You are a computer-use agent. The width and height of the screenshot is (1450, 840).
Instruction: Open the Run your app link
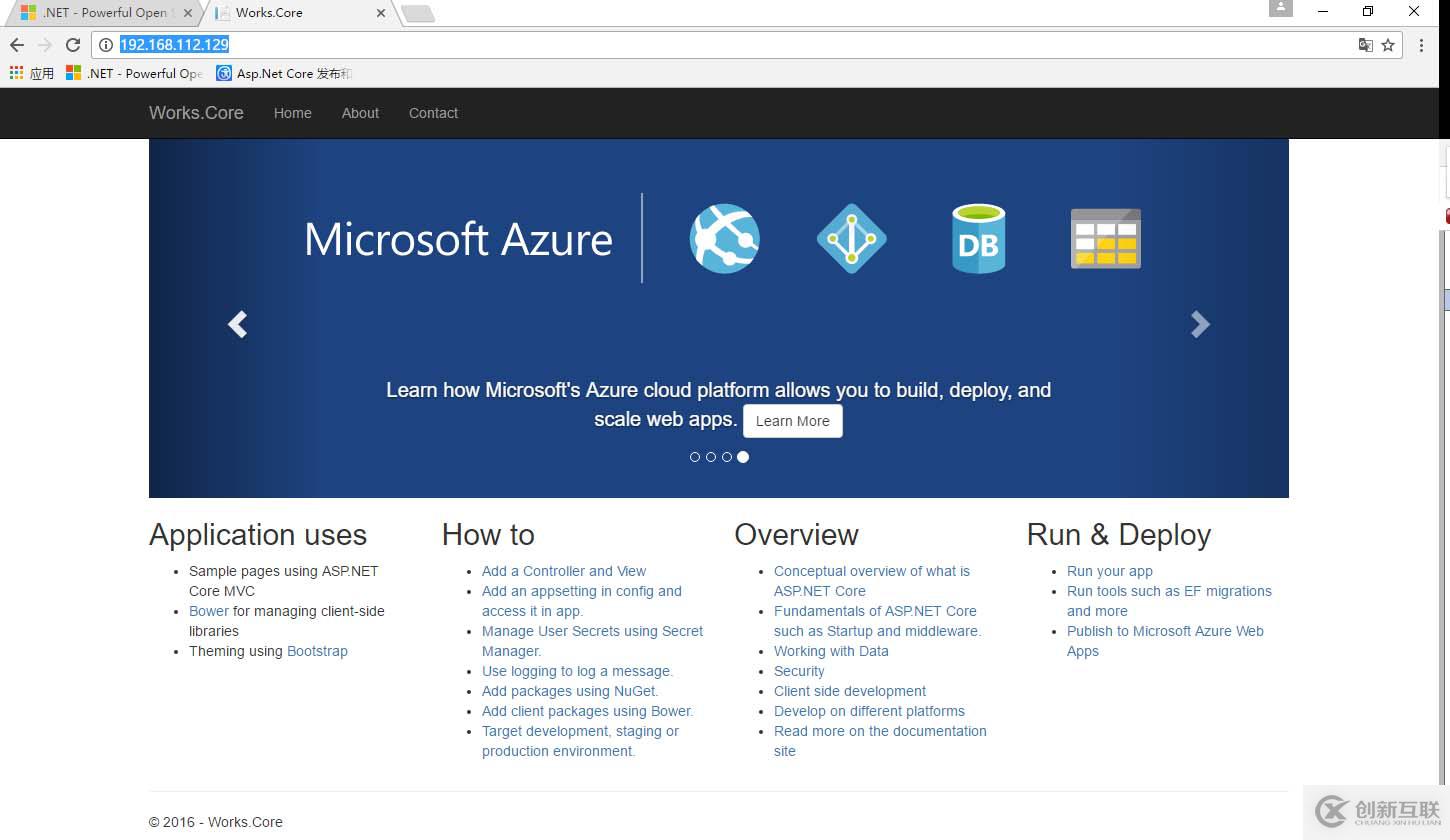tap(1110, 571)
